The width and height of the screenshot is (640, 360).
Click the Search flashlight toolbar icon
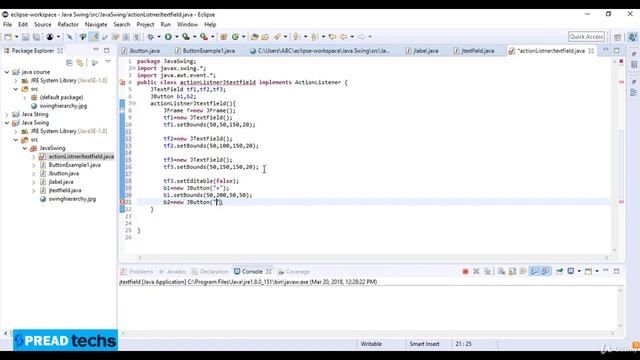click(277, 37)
